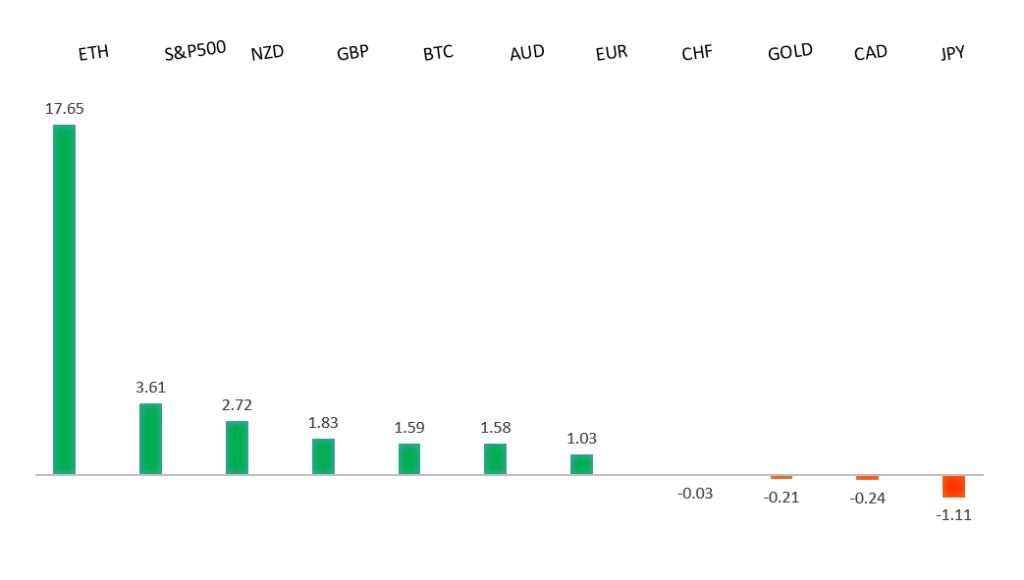Click the ETH category label
The height and width of the screenshot is (580, 1024).
coord(93,54)
